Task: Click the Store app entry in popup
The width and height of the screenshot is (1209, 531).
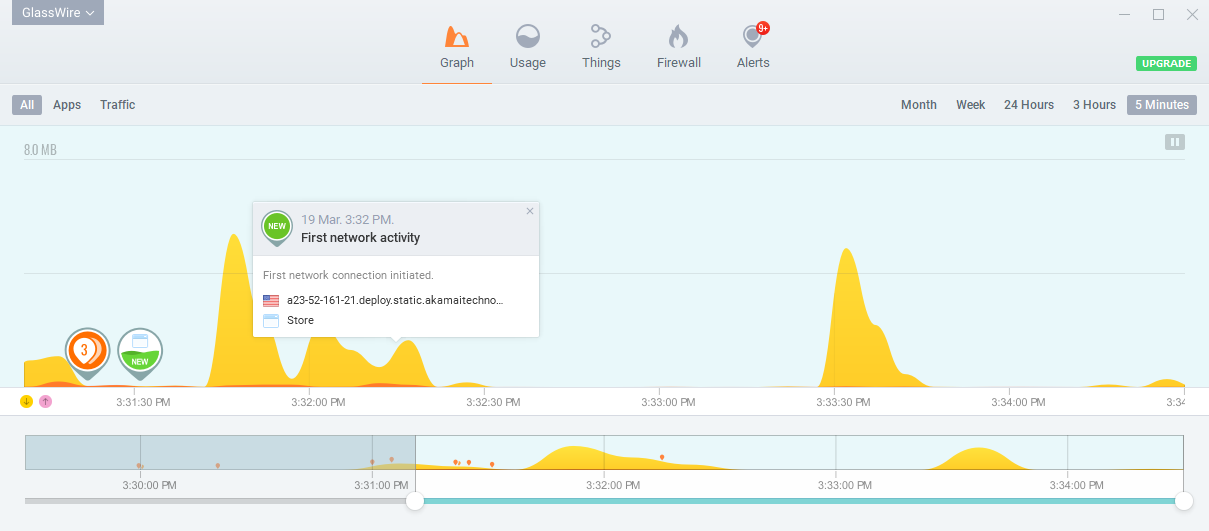Action: pos(300,321)
